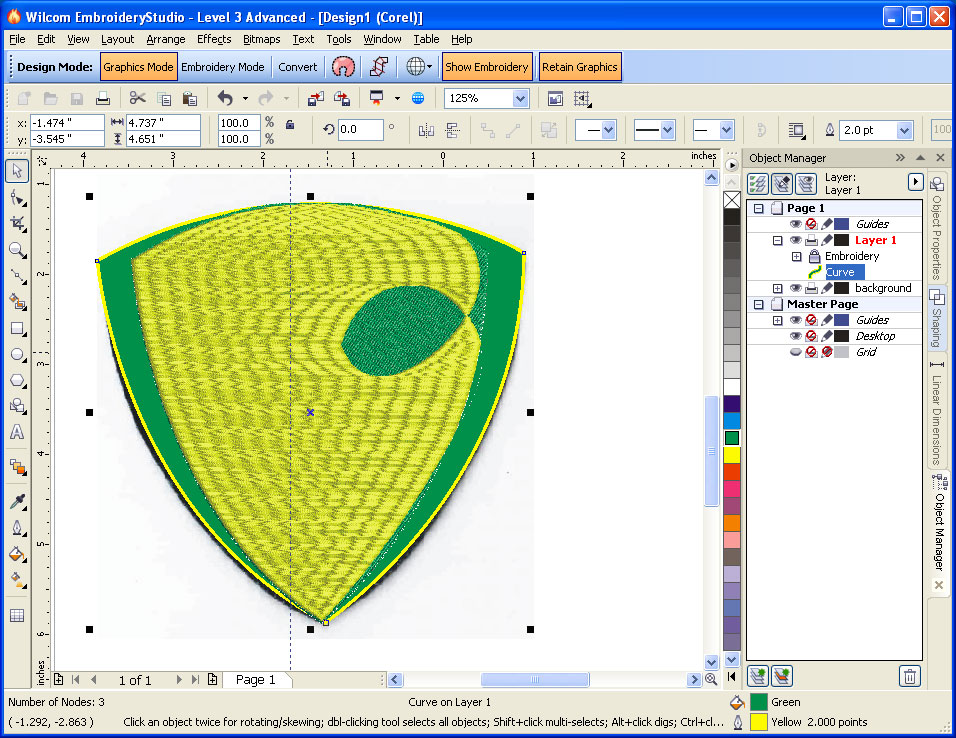The height and width of the screenshot is (738, 956).
Task: Delete the selected object using the trash icon
Action: (x=909, y=676)
